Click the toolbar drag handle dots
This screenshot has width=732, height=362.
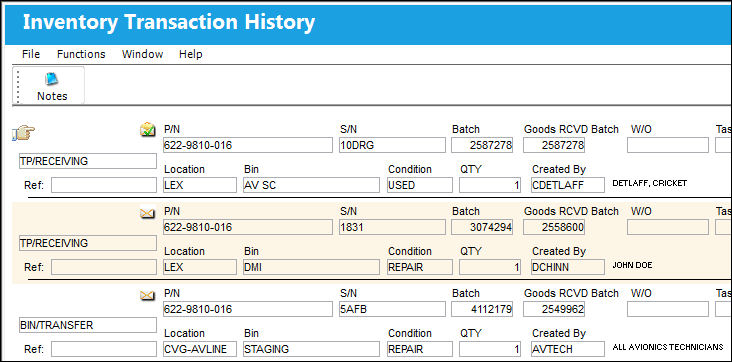tap(19, 86)
